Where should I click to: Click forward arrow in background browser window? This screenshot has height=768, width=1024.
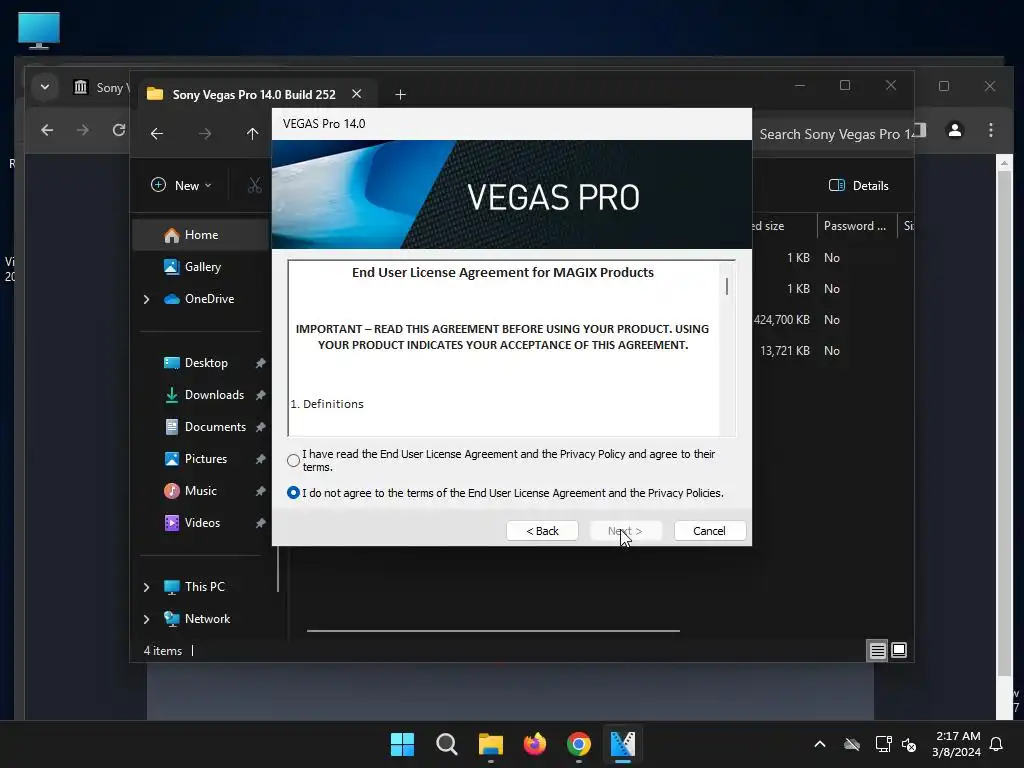click(x=82, y=130)
